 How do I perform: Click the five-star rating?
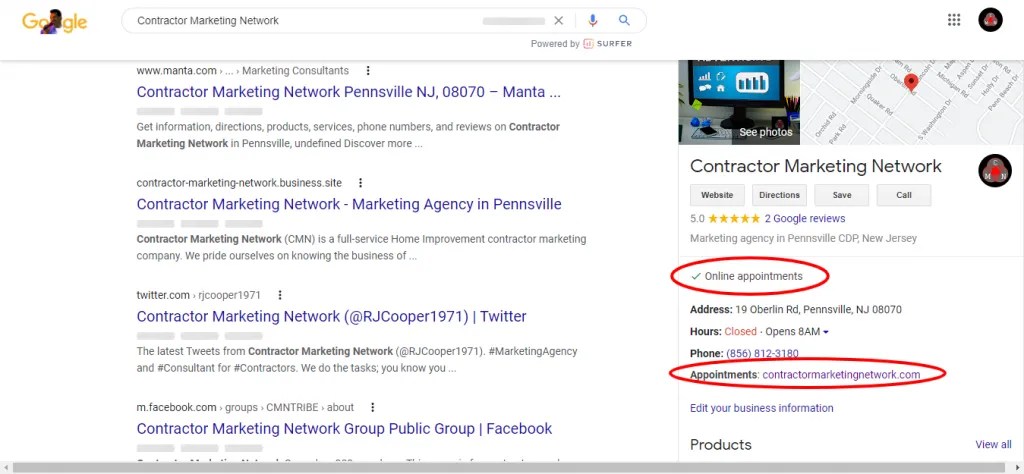[x=733, y=219]
